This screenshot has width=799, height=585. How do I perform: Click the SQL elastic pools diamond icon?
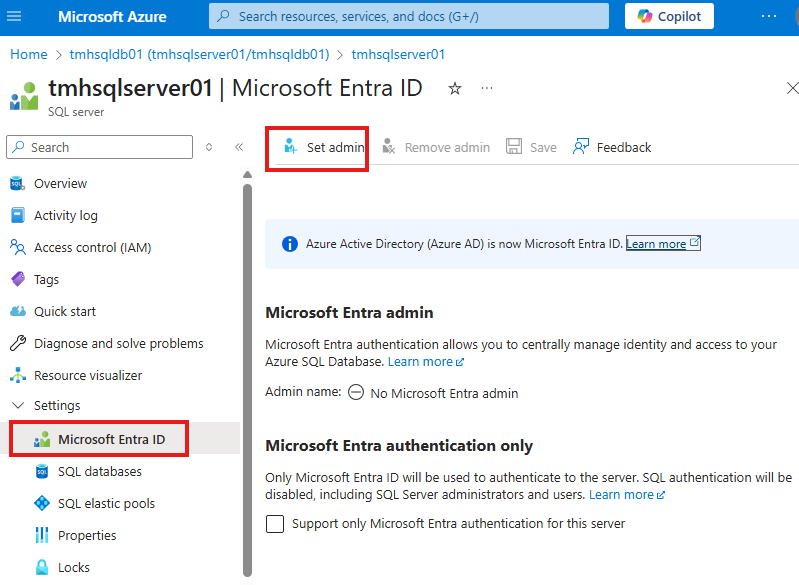tap(42, 503)
